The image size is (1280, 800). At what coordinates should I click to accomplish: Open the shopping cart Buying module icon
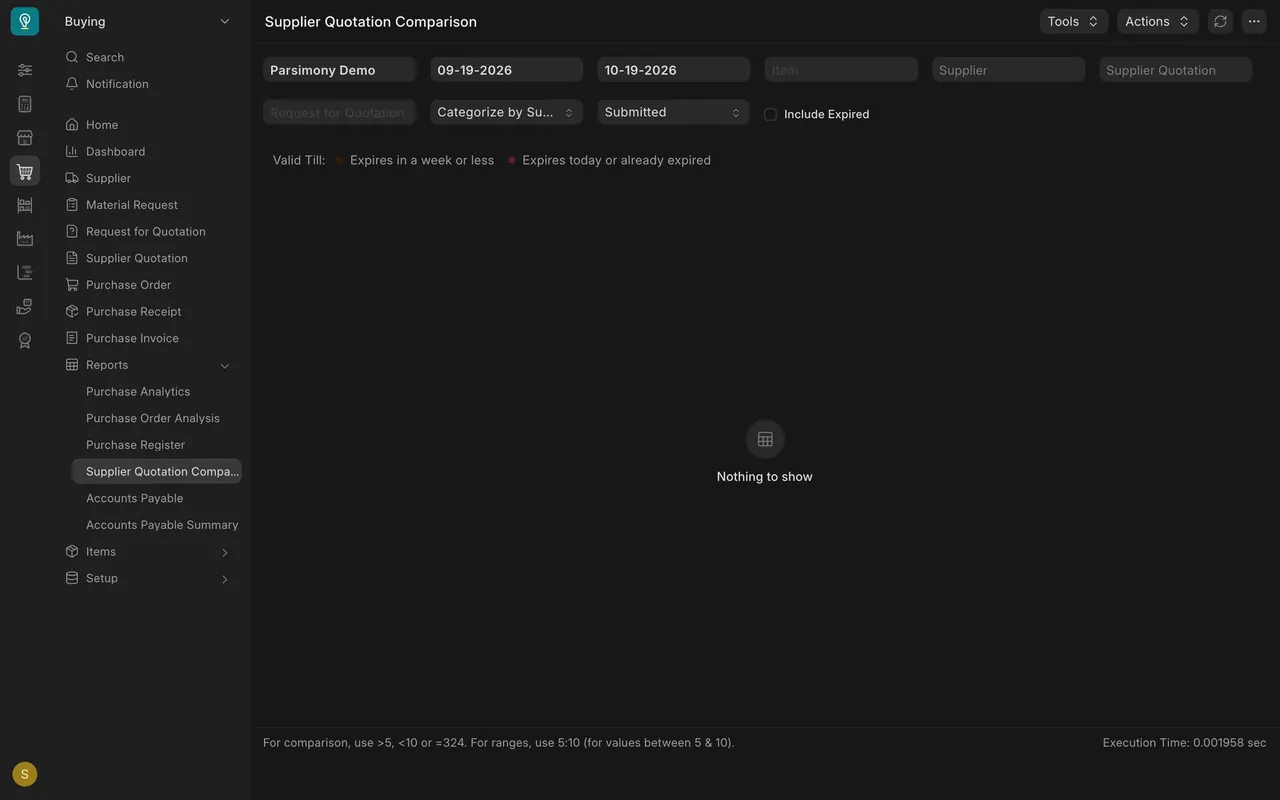point(25,171)
